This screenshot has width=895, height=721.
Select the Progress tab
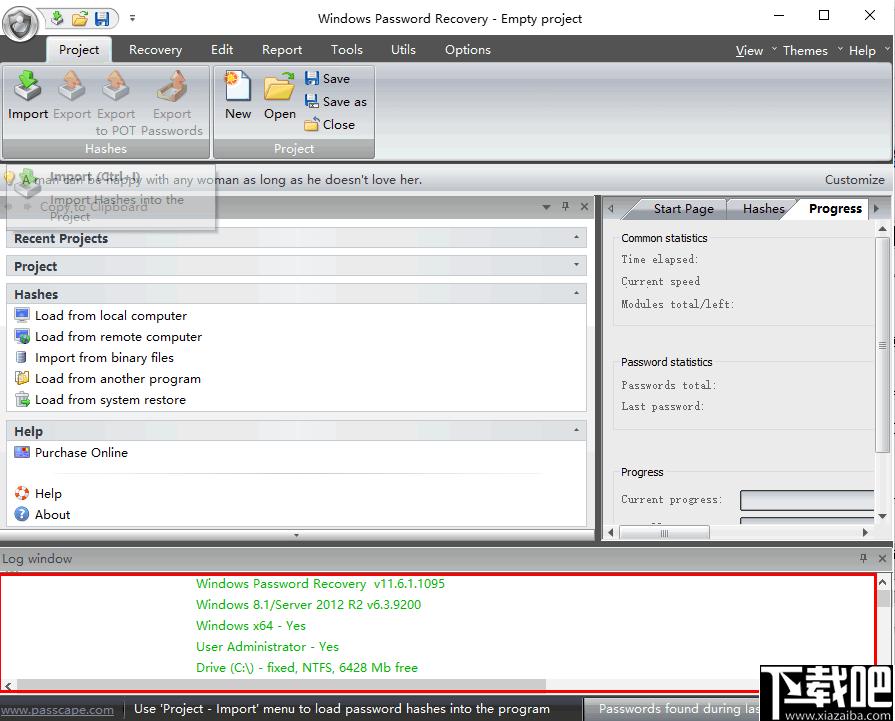point(835,209)
